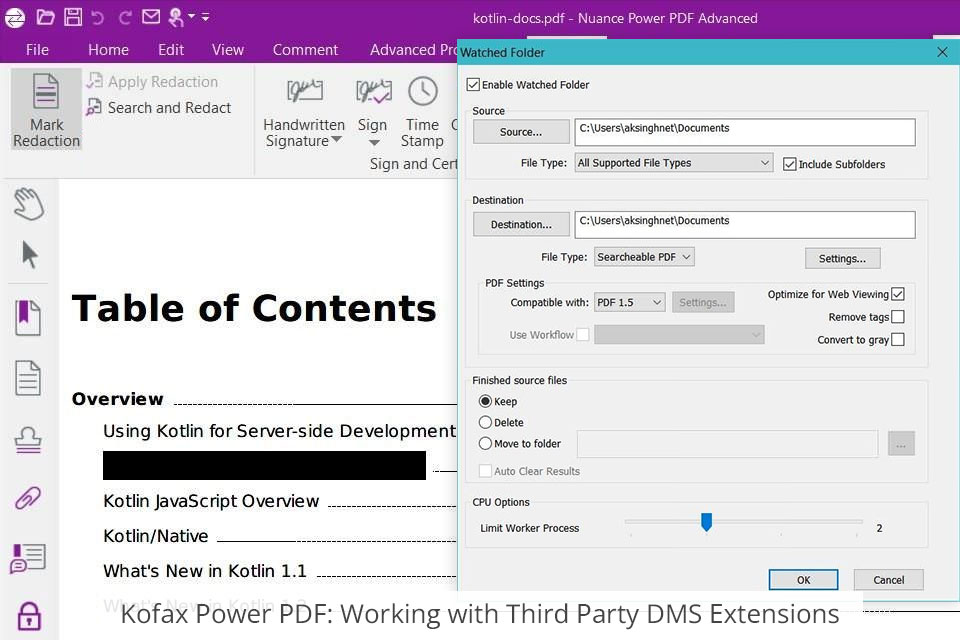Image resolution: width=960 pixels, height=640 pixels.
Task: Open Search and Redact
Action: (x=159, y=108)
